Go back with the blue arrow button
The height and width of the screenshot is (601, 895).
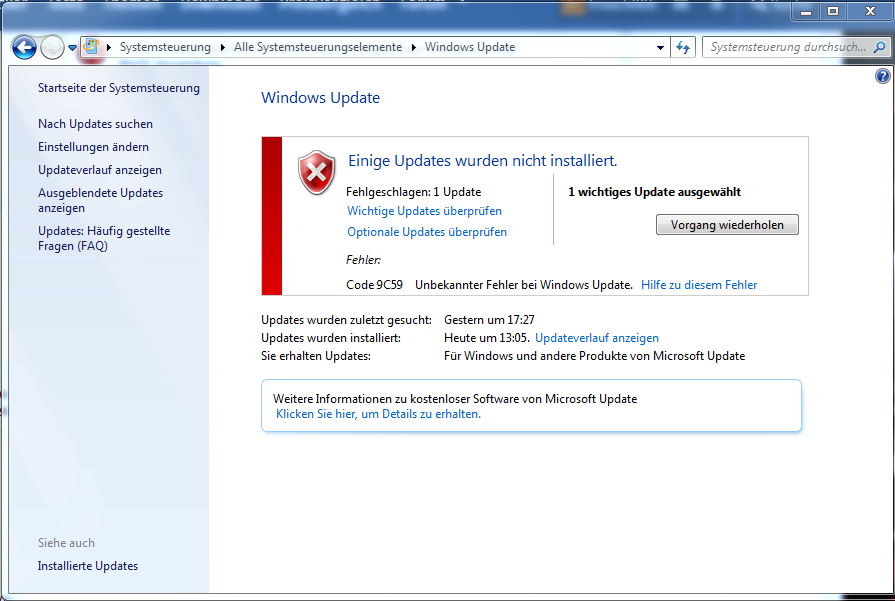25,47
